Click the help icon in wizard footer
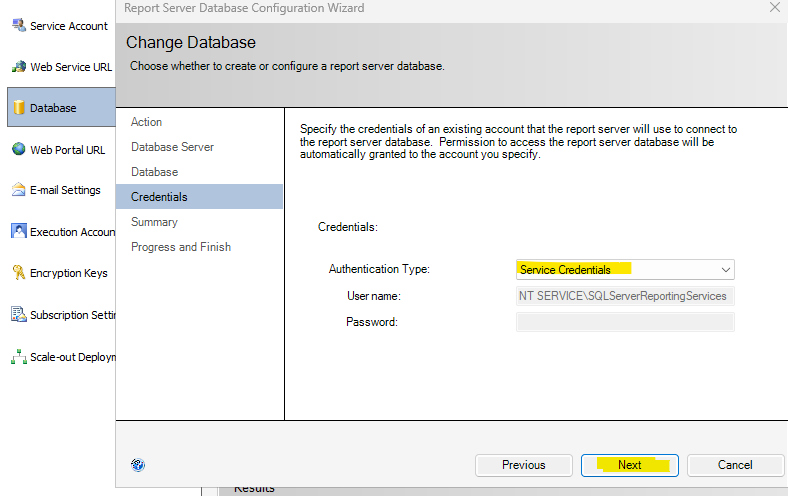 point(138,465)
